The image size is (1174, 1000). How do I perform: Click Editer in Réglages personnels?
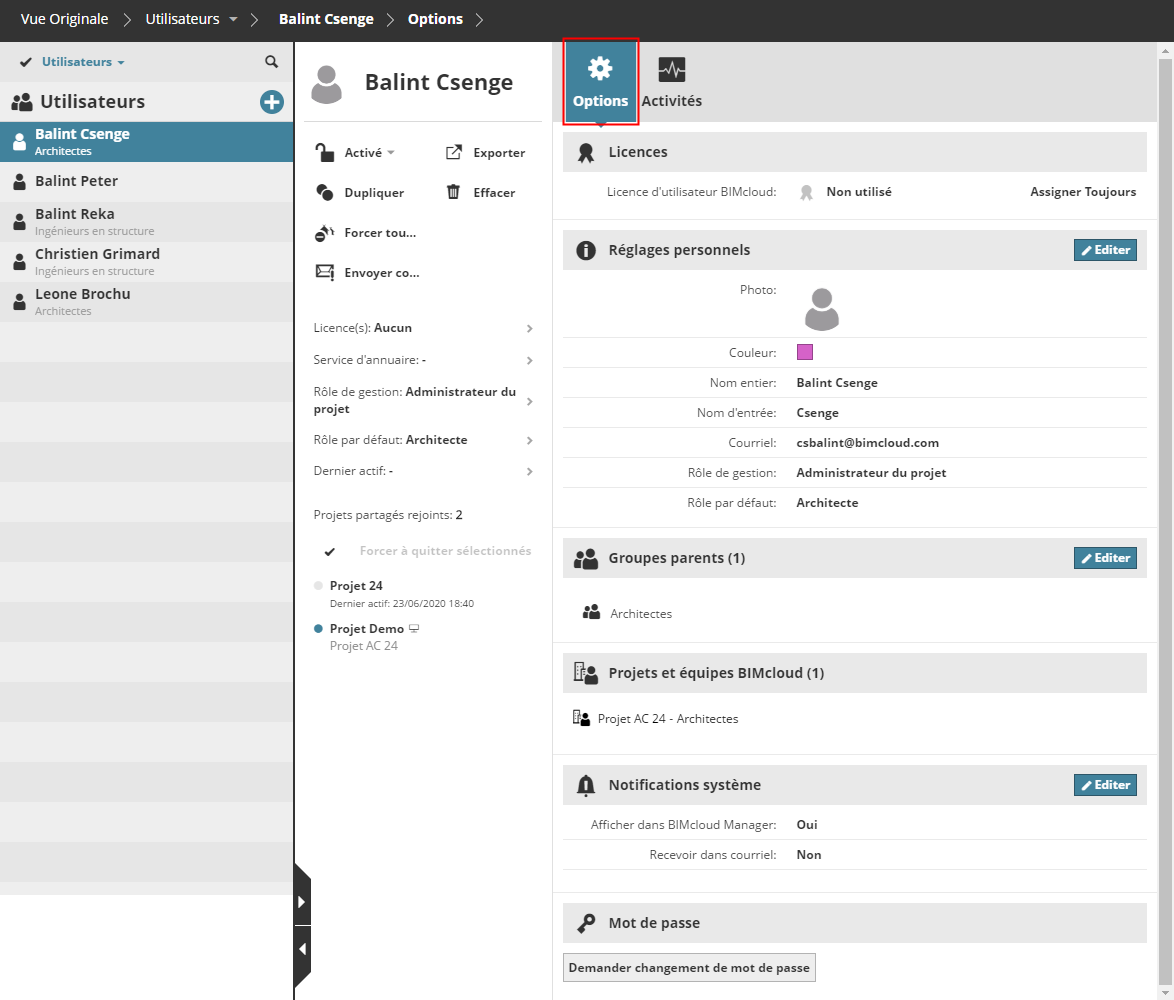pos(1105,250)
